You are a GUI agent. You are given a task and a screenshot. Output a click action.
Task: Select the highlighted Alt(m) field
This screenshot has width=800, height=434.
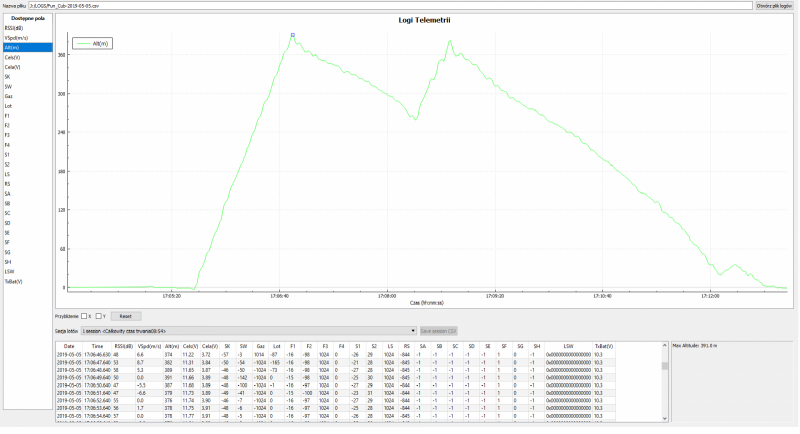13,47
